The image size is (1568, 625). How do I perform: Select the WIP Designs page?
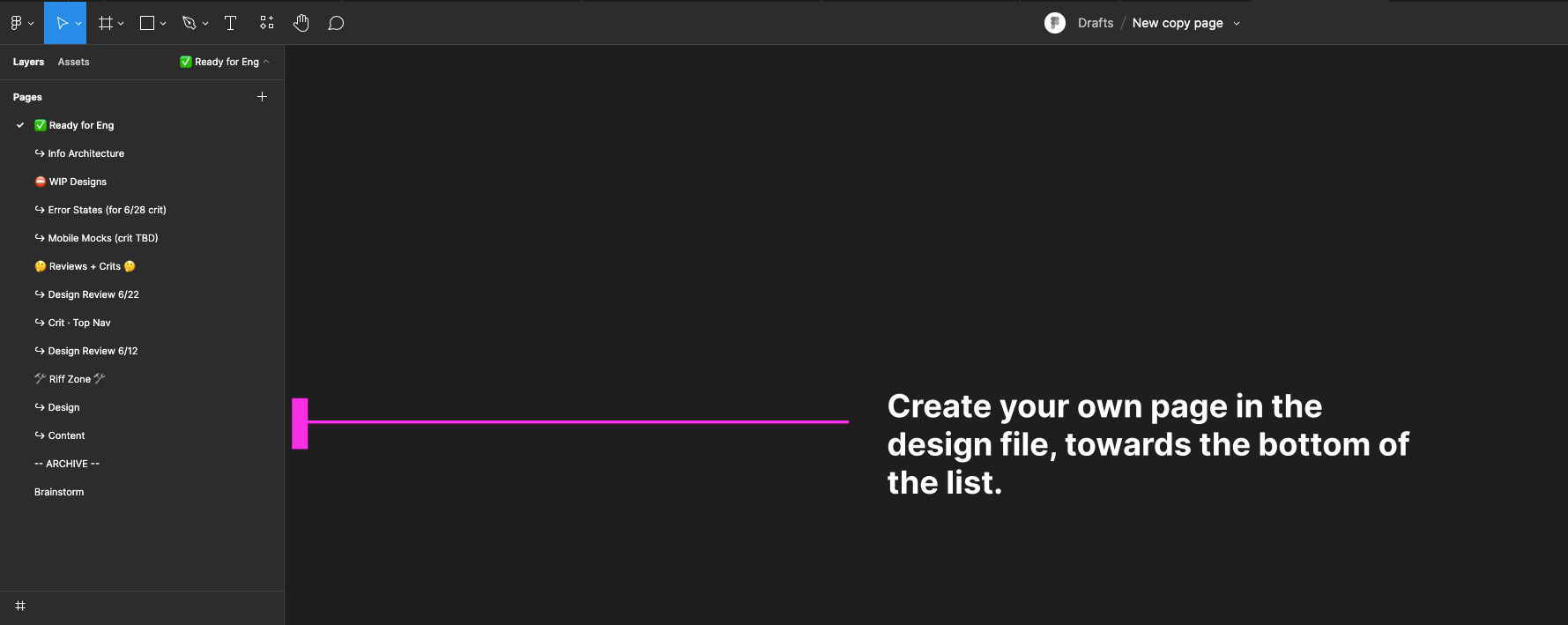click(78, 181)
